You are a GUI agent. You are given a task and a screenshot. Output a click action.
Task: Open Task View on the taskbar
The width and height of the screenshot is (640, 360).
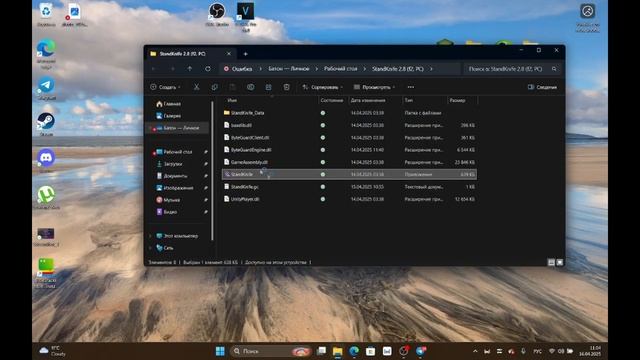pyautogui.click(x=321, y=351)
